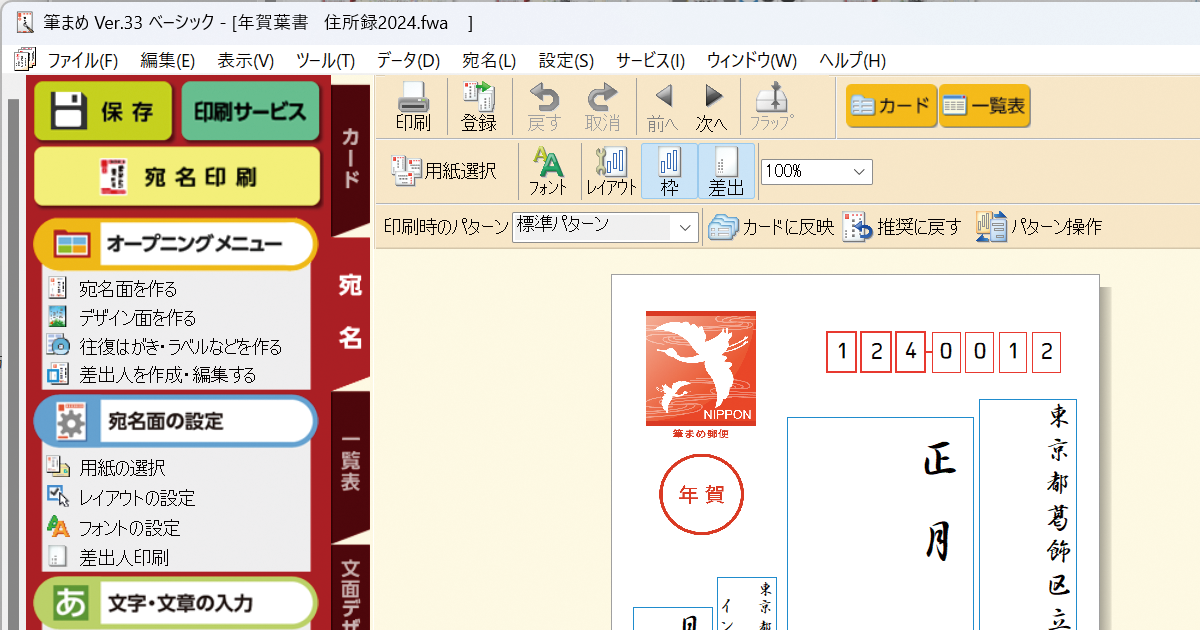The width and height of the screenshot is (1200, 630).
Task: Select 宛名面を作る
Action: pyautogui.click(x=113, y=289)
